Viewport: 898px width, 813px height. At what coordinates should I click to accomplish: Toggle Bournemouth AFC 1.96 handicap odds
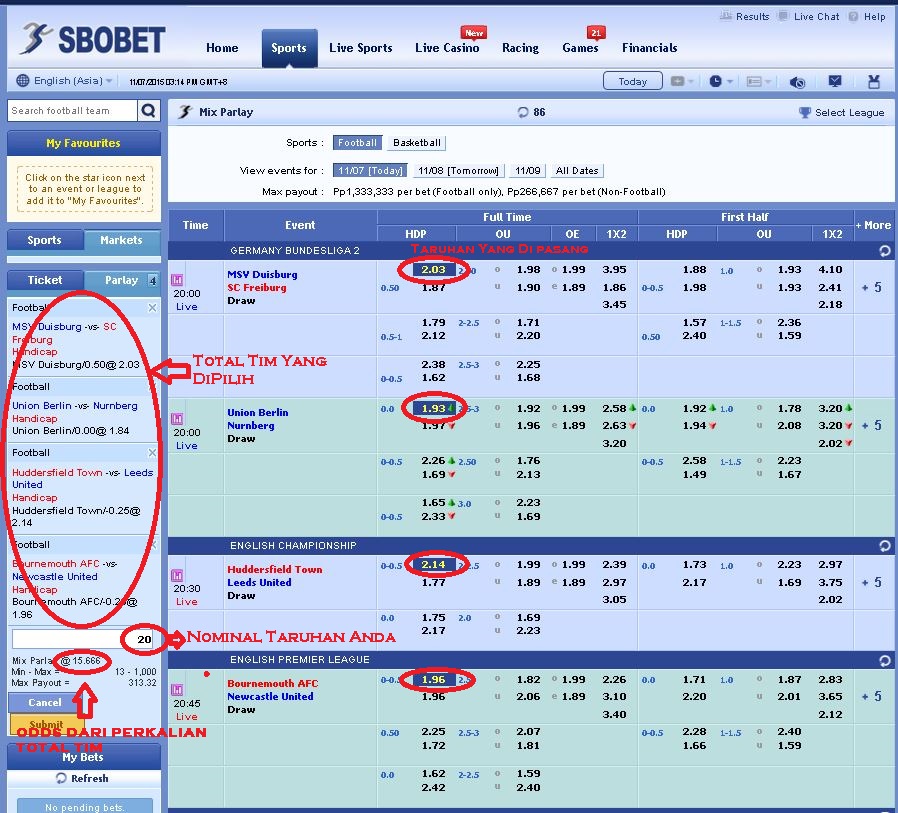point(434,680)
